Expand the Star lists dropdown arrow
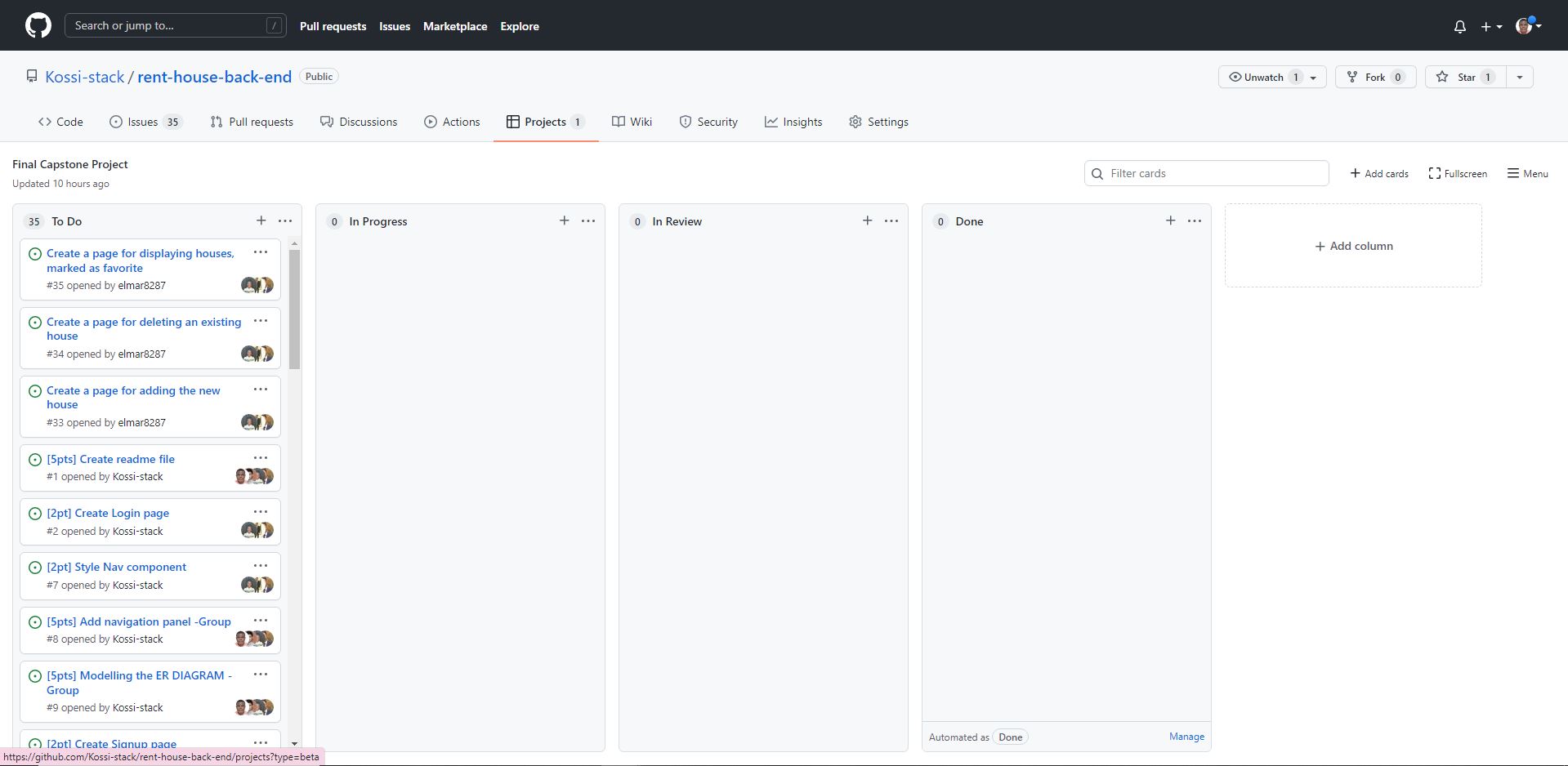Viewport: 1568px width, 766px height. coord(1519,77)
